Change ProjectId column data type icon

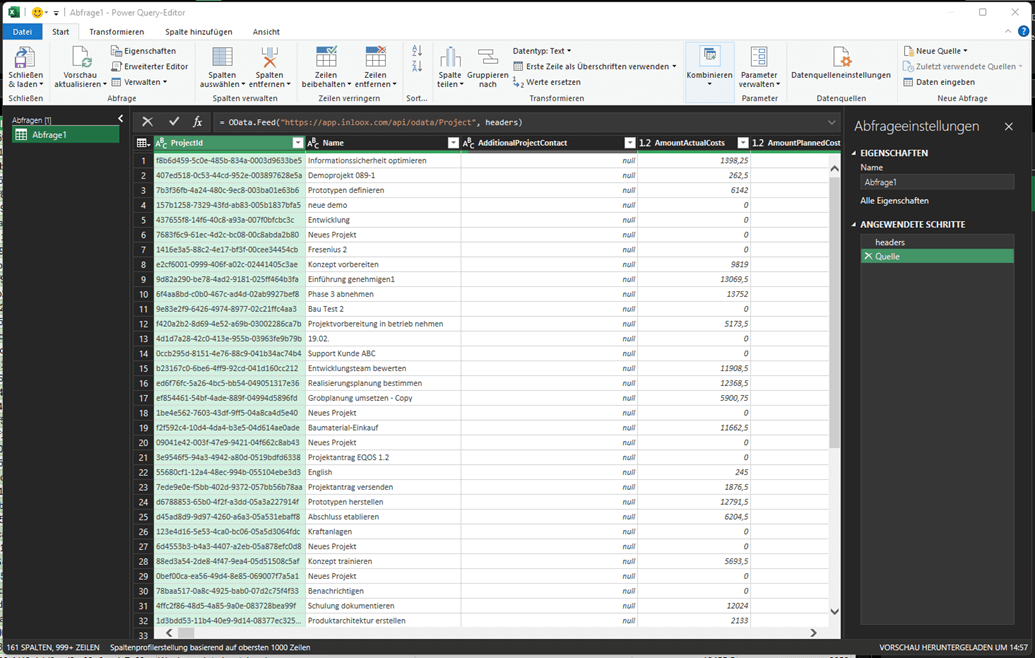[x=161, y=143]
